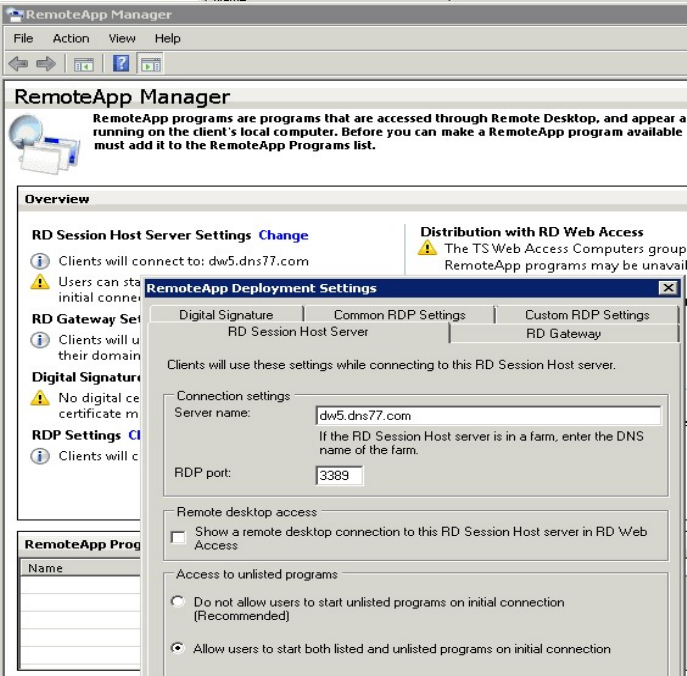Click the Forward arrow toolbar icon
Image resolution: width=687 pixels, height=676 pixels.
pos(46,64)
